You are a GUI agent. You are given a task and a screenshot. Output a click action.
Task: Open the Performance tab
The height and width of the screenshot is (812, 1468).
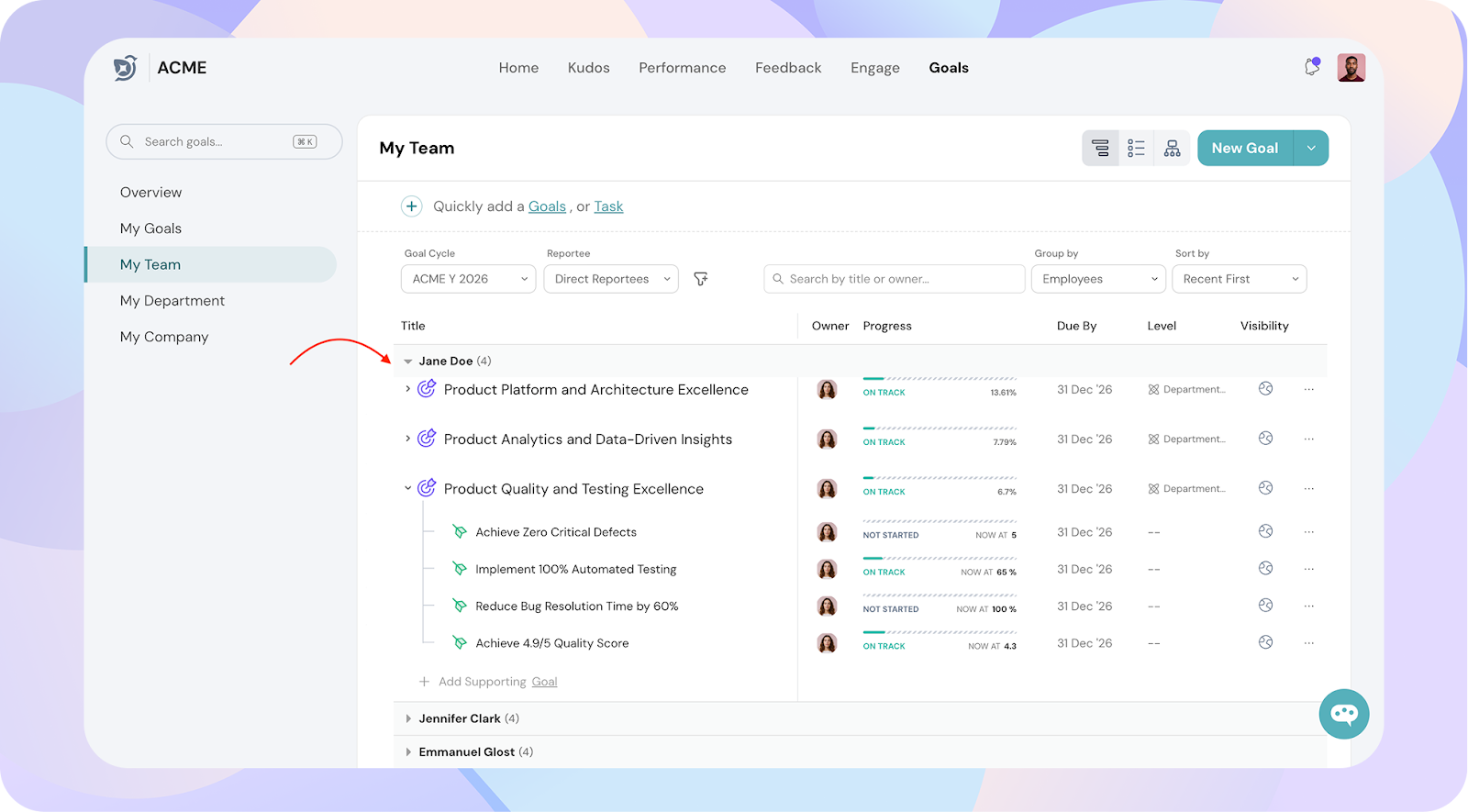pyautogui.click(x=683, y=68)
